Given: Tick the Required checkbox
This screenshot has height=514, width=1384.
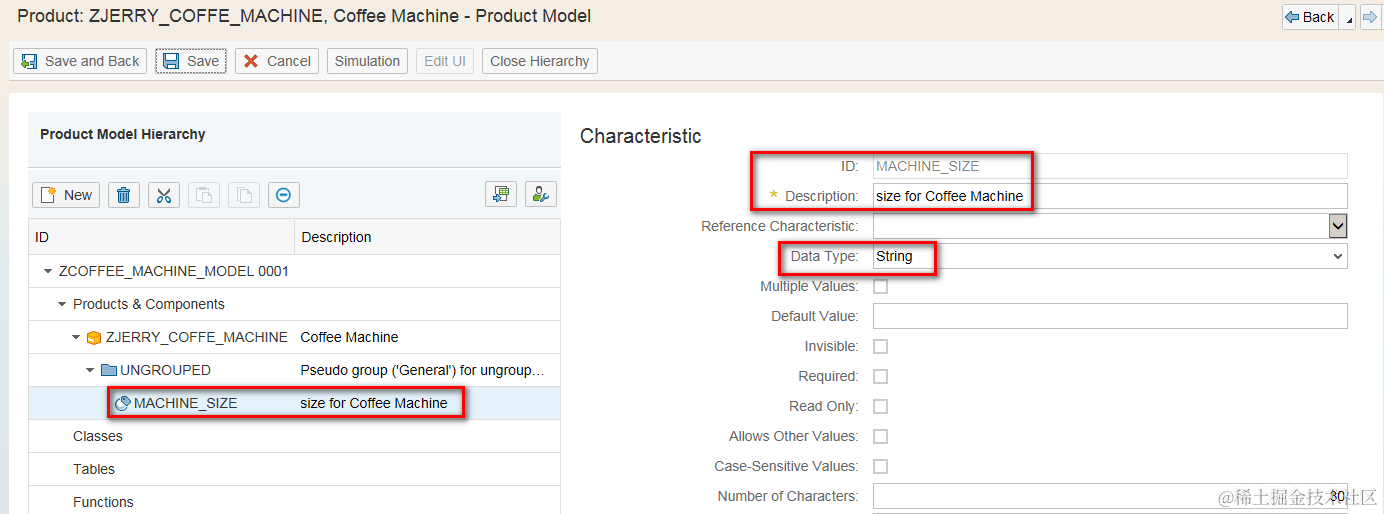Looking at the screenshot, I should coord(881,377).
